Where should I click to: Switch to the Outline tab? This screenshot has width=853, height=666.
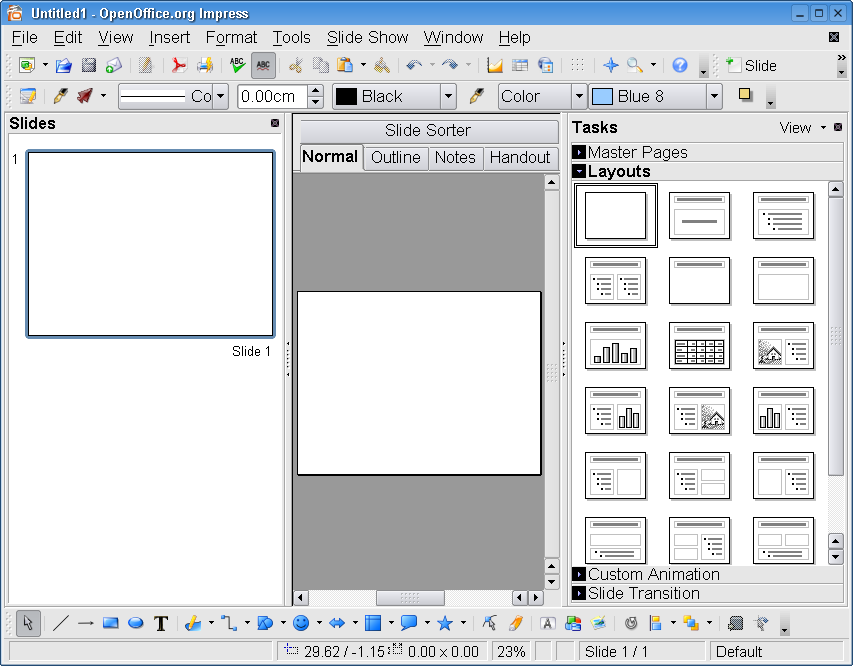[x=395, y=158]
